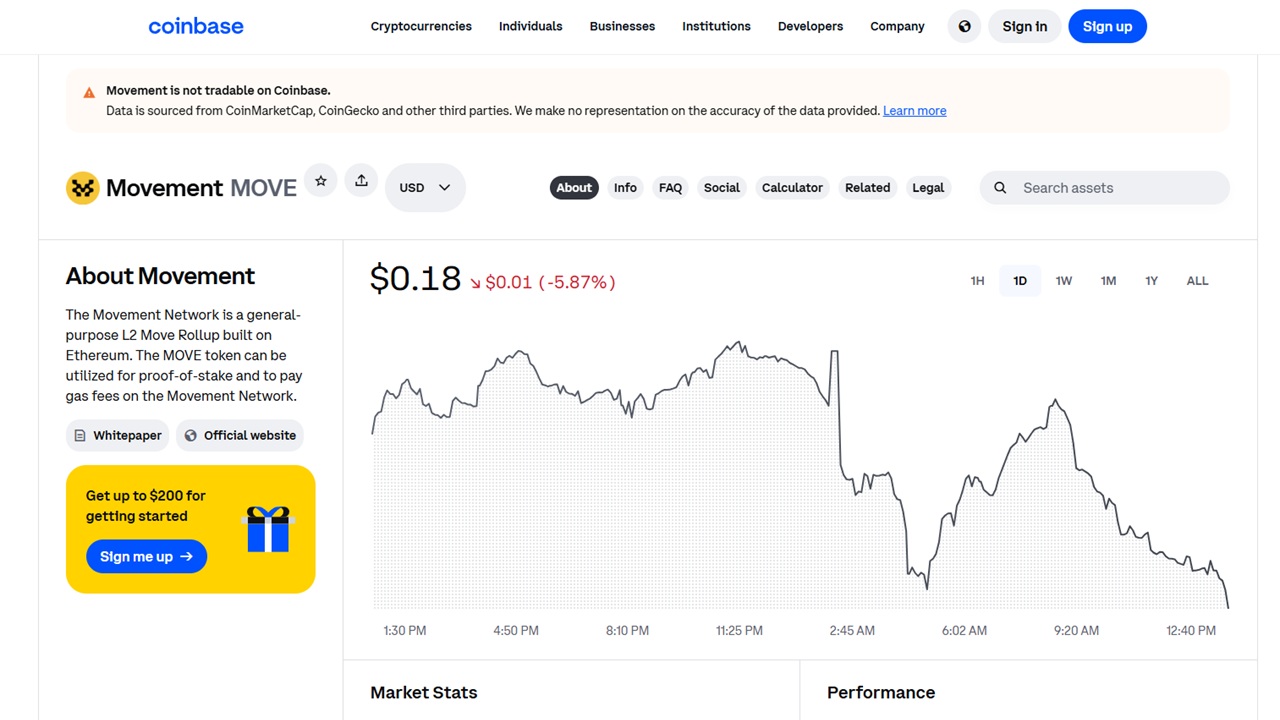Click the Sign in button

[1025, 26]
